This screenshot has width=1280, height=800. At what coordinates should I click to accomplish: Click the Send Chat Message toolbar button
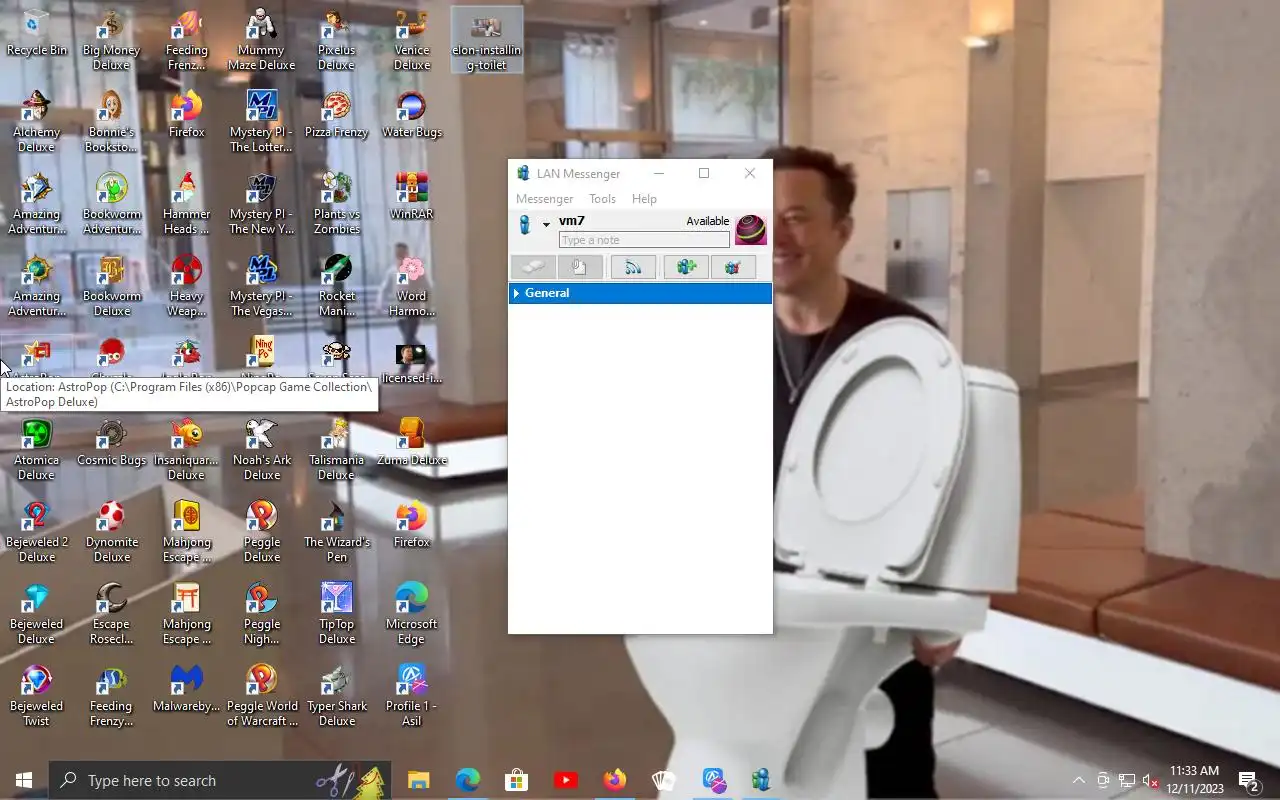534,267
